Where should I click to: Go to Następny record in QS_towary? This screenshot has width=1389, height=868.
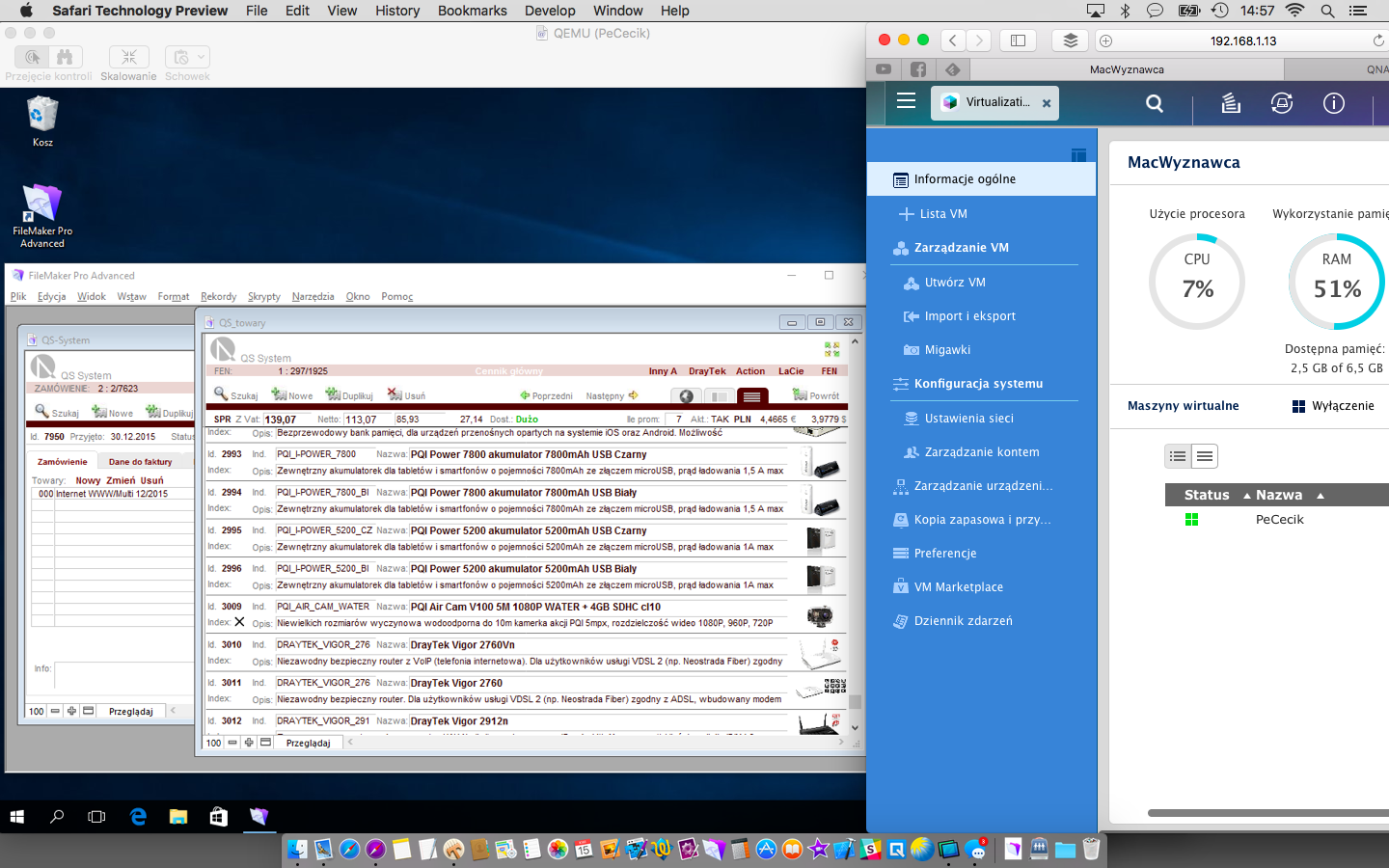612,395
